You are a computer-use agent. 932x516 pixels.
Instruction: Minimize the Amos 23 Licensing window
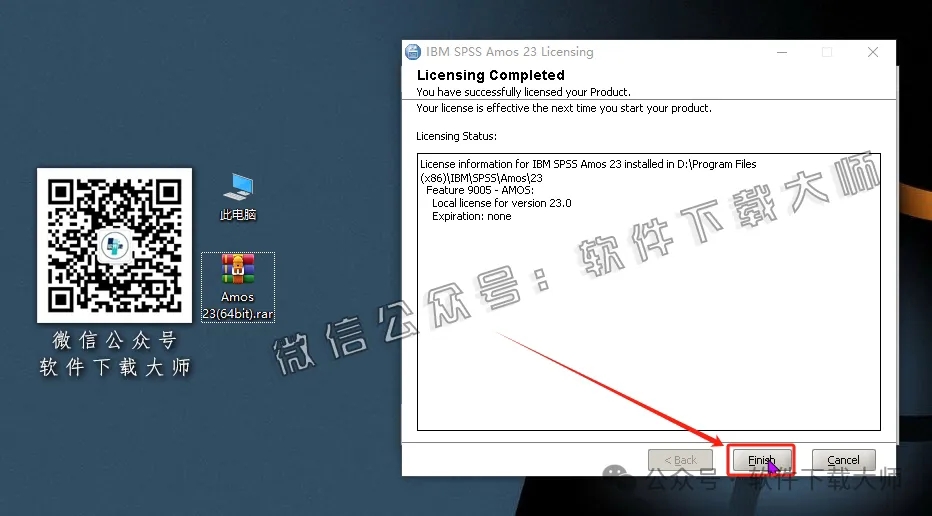click(x=782, y=52)
